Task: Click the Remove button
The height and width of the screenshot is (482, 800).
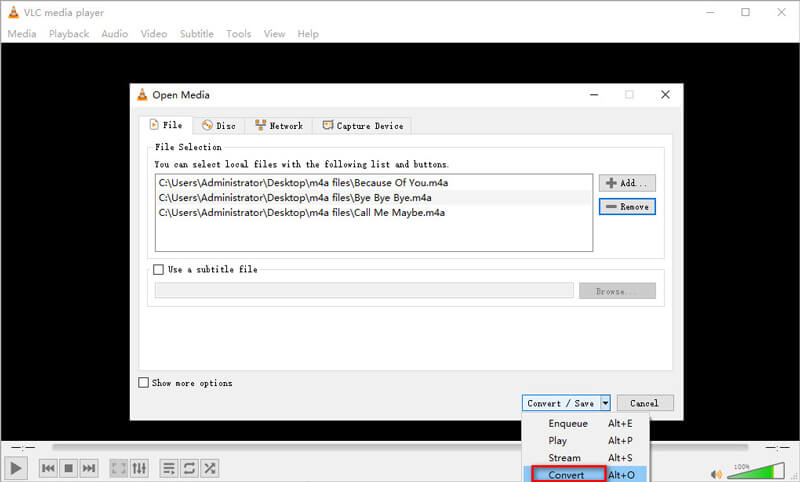Action: coord(627,207)
